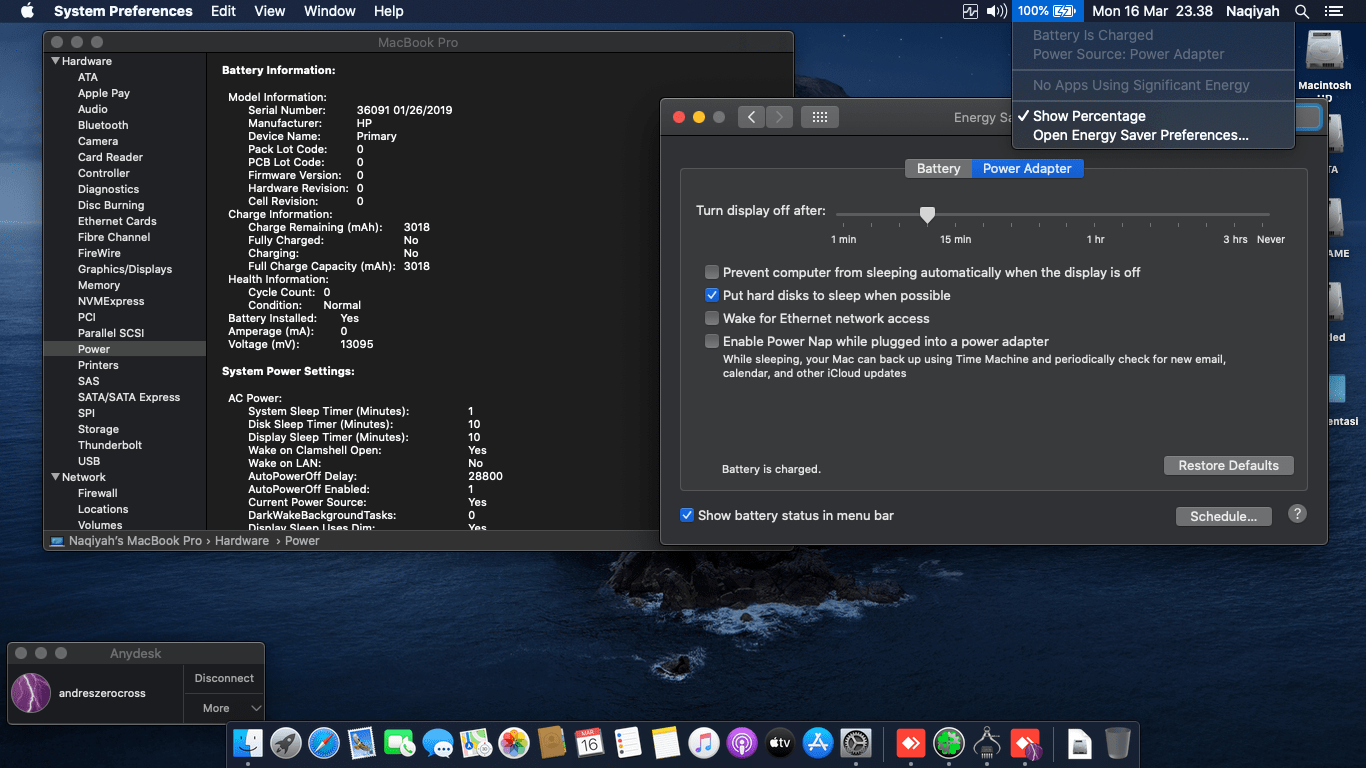Click the Turn display off slider thumb

pos(927,215)
